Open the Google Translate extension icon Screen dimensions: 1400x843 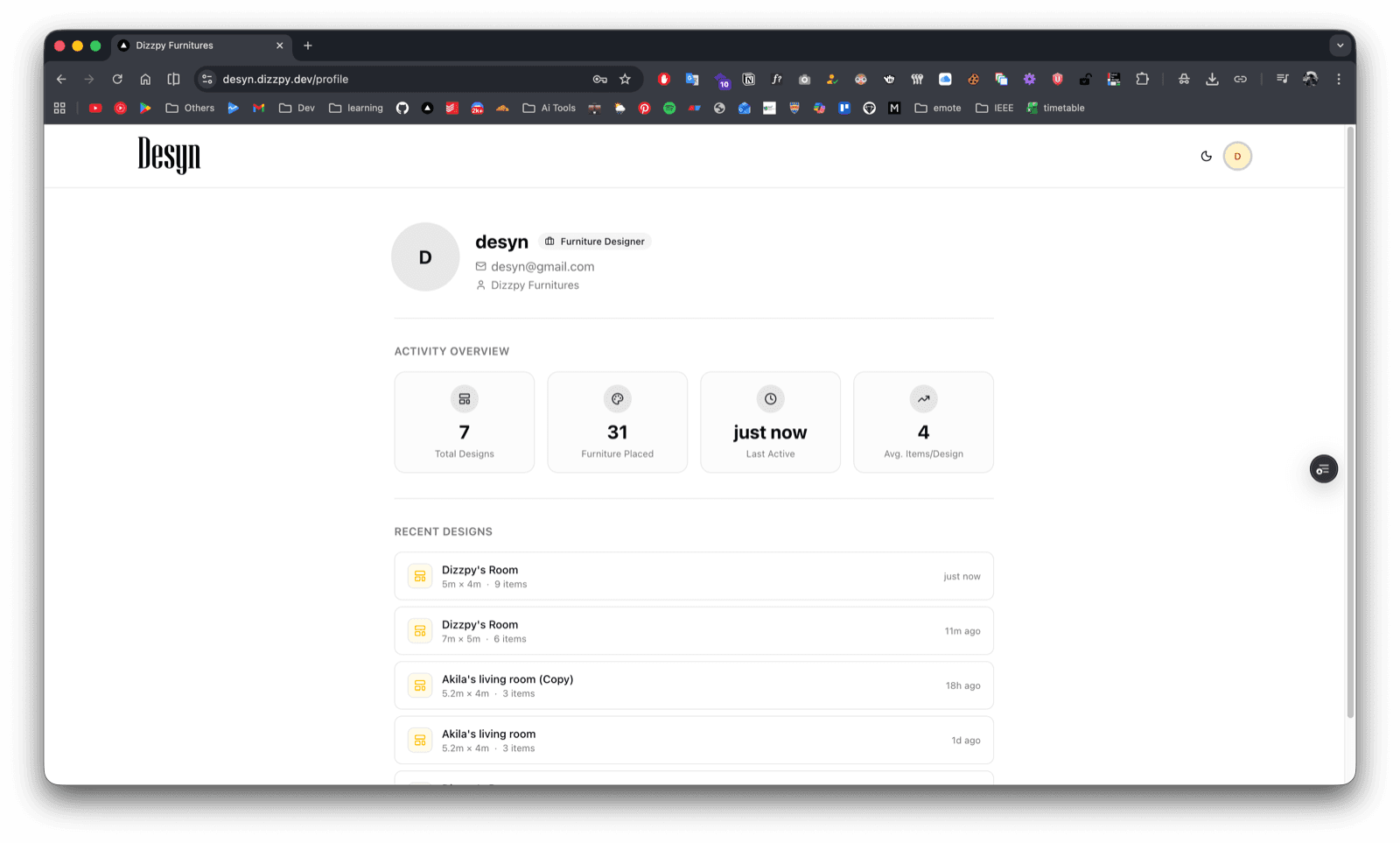(692, 79)
